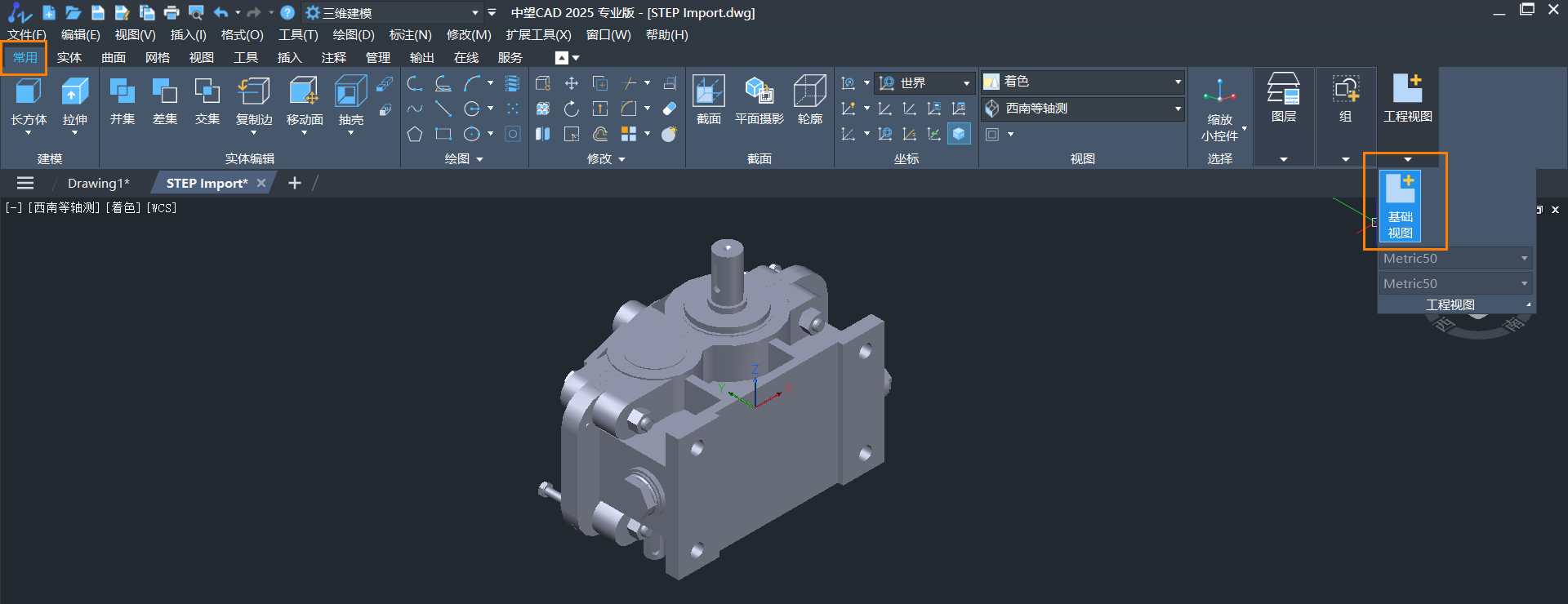Switch to the 实体 ribbon tab
The height and width of the screenshot is (604, 1568).
tap(69, 58)
